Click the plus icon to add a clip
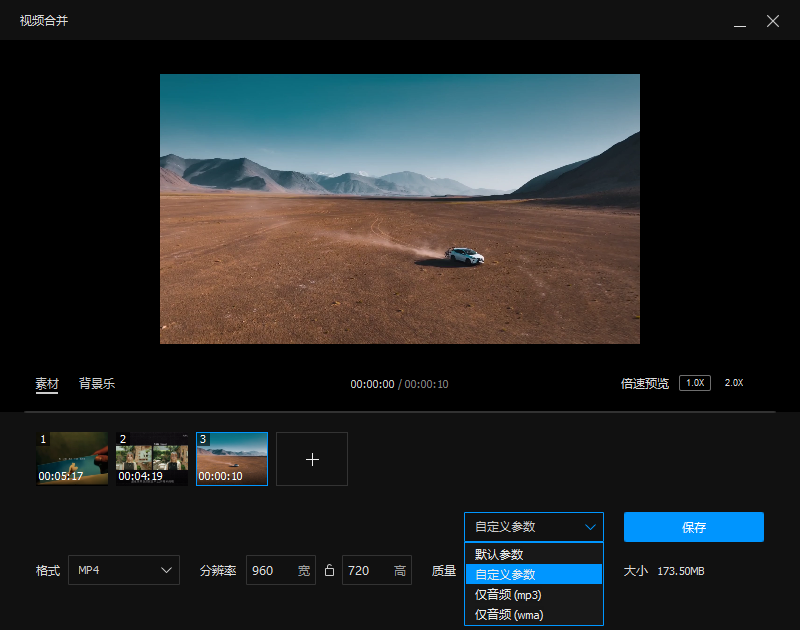This screenshot has height=630, width=800. pos(312,459)
